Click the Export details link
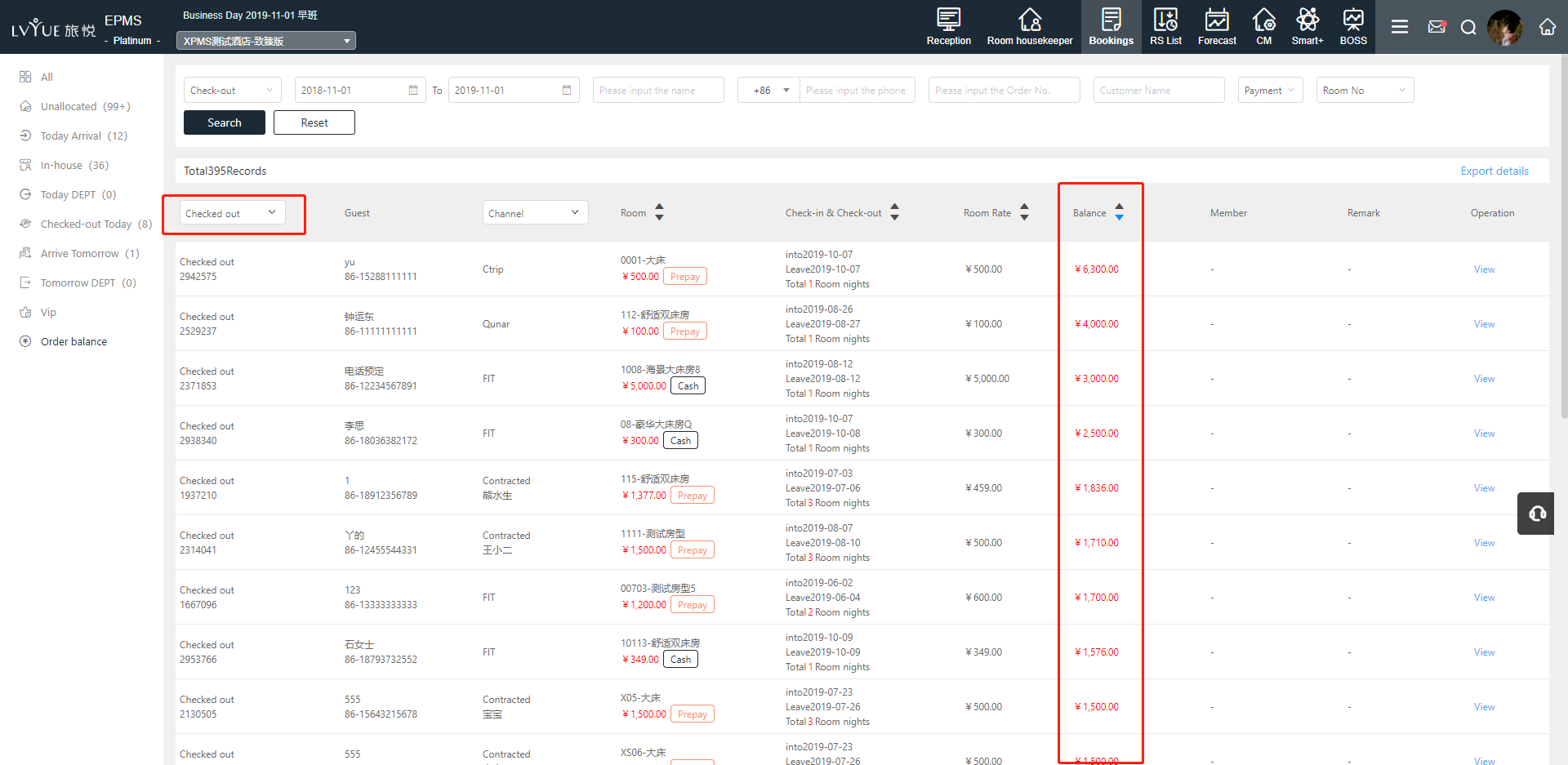 click(x=1494, y=171)
